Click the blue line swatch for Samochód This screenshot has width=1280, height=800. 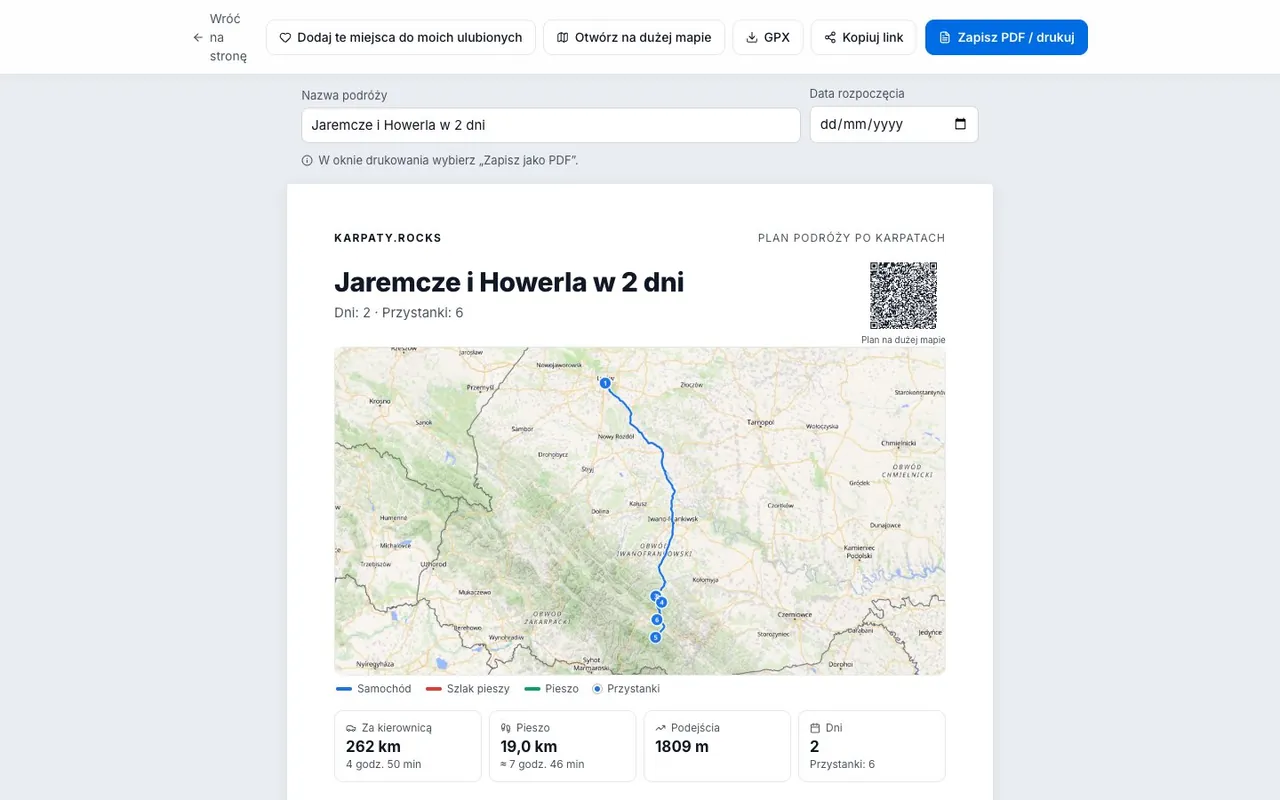(344, 689)
